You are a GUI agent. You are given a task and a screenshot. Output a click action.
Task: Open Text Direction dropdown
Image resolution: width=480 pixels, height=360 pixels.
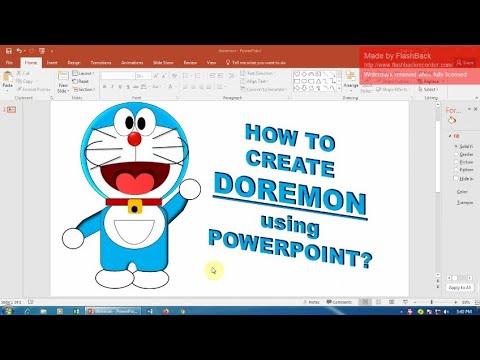[257, 73]
